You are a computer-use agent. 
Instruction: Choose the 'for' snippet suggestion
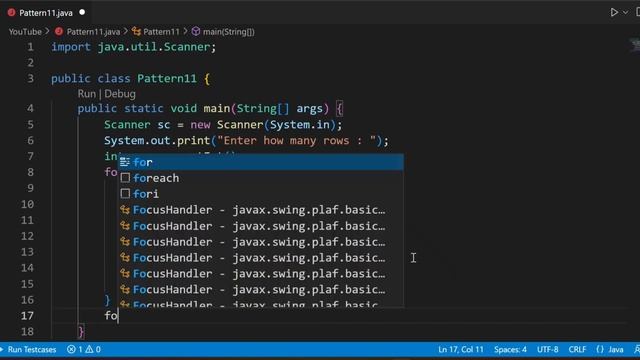261,162
